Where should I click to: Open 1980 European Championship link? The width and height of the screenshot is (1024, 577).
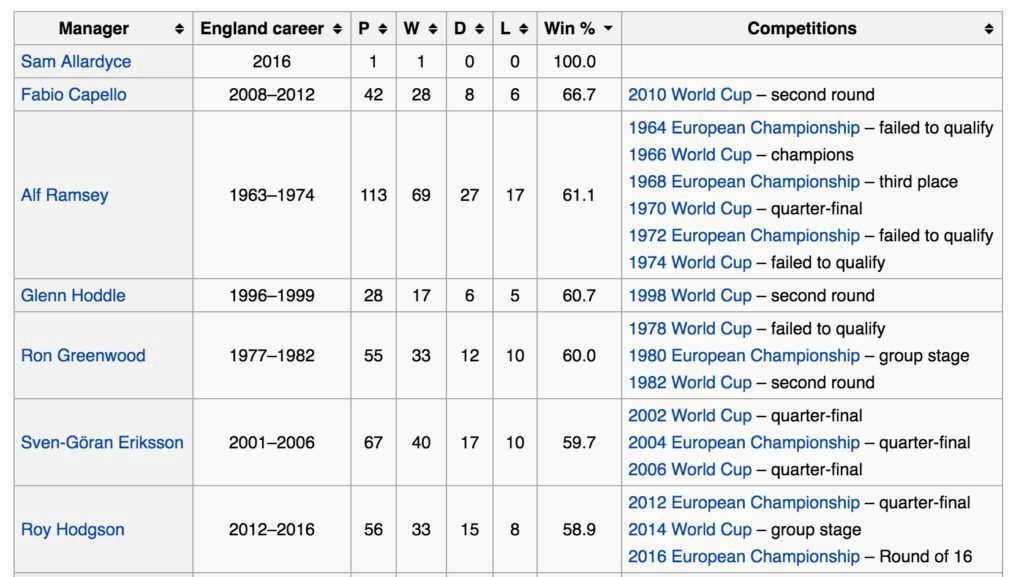(x=743, y=356)
